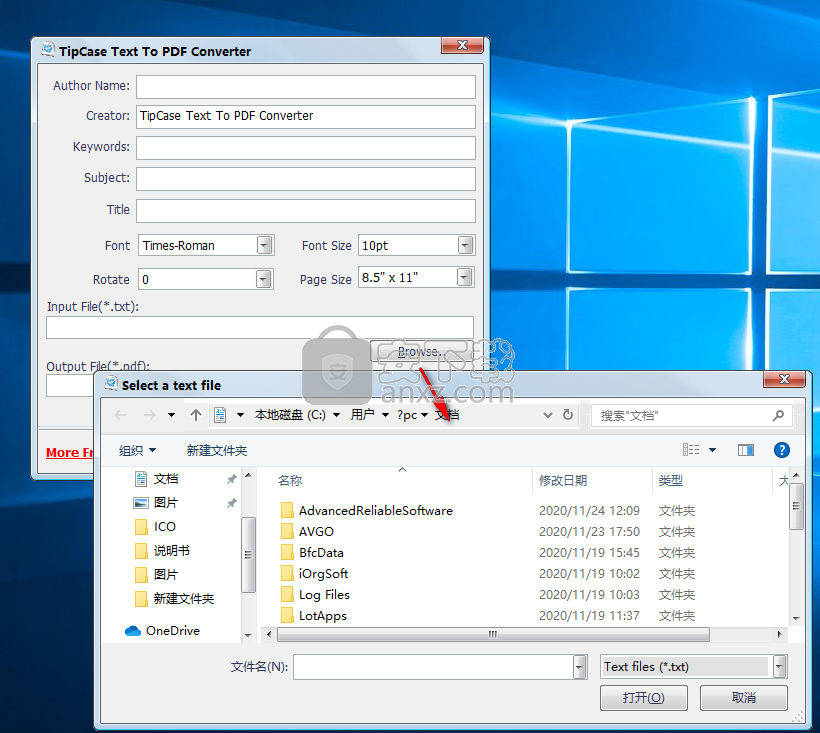820x733 pixels.
Task: Click the Subject field
Action: pyautogui.click(x=306, y=179)
